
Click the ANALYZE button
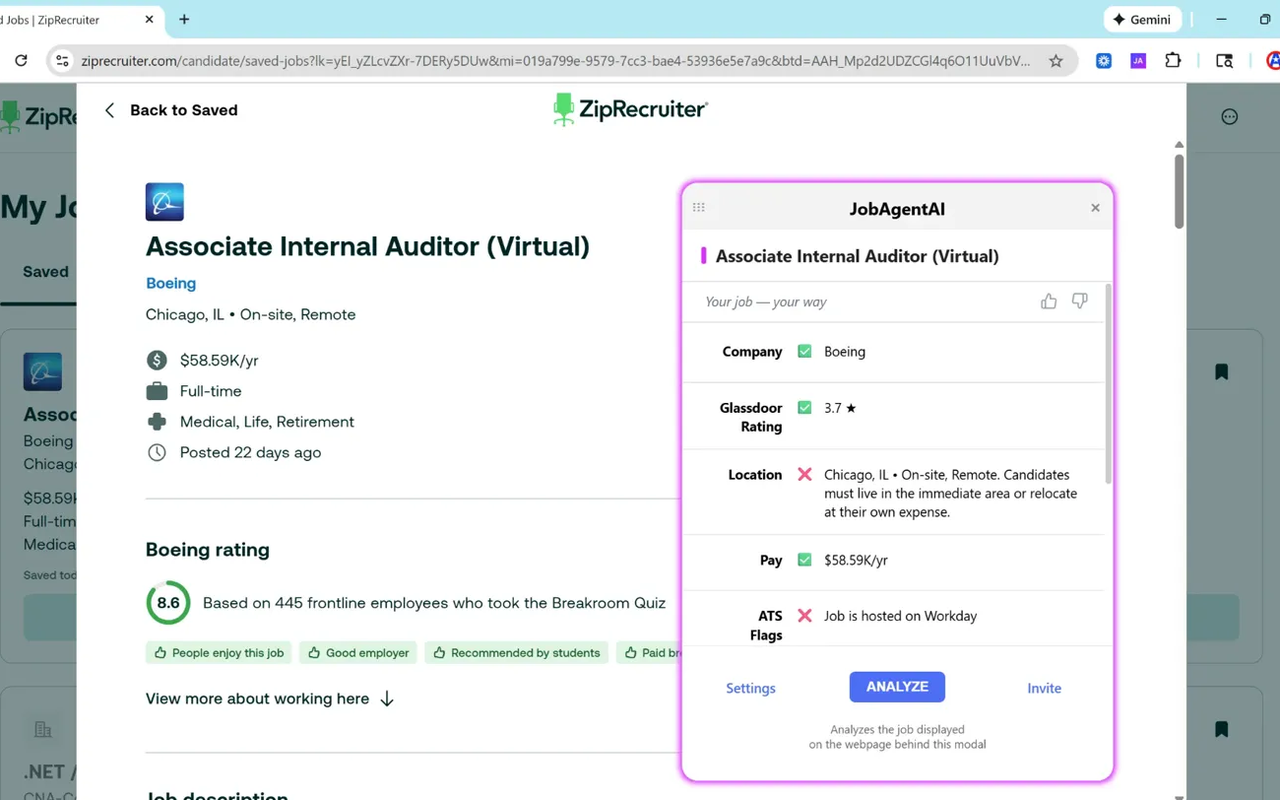pos(897,687)
